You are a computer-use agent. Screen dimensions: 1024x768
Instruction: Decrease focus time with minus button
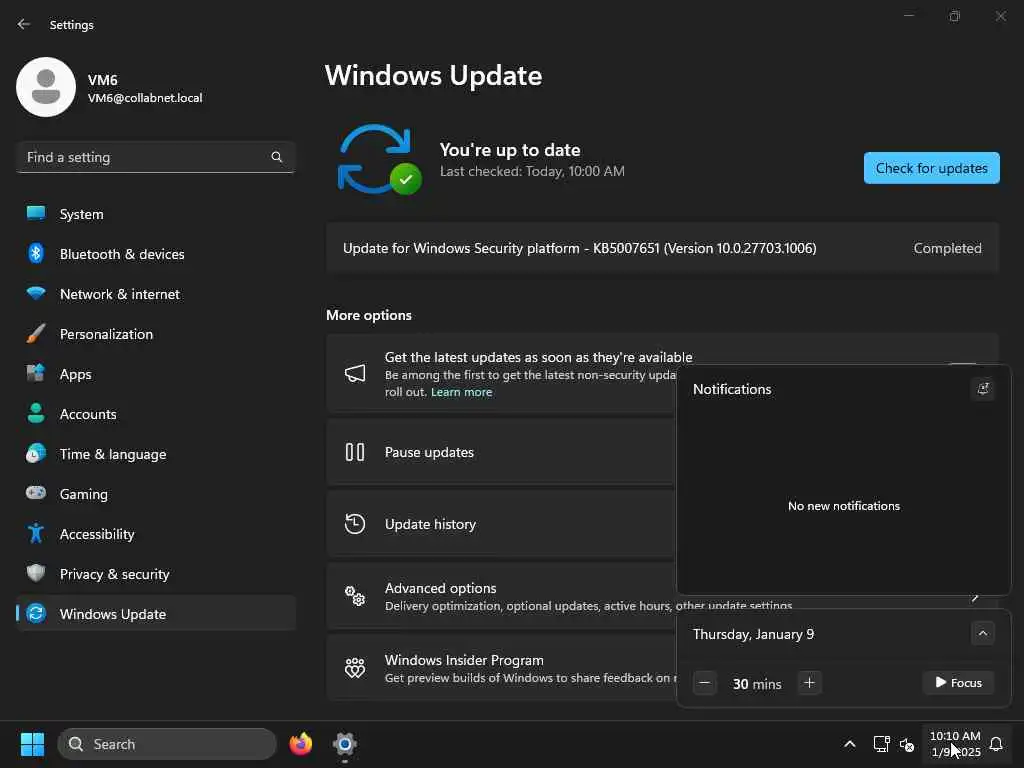point(704,683)
